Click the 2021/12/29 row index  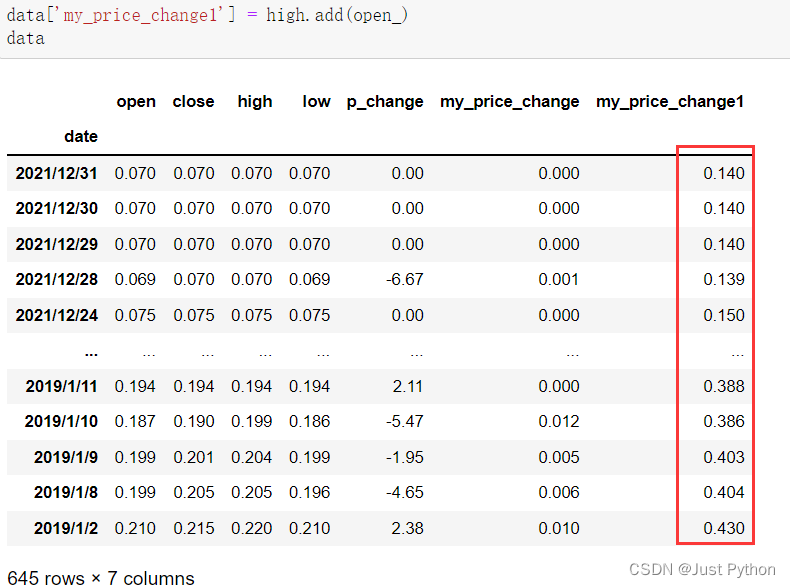coord(56,244)
